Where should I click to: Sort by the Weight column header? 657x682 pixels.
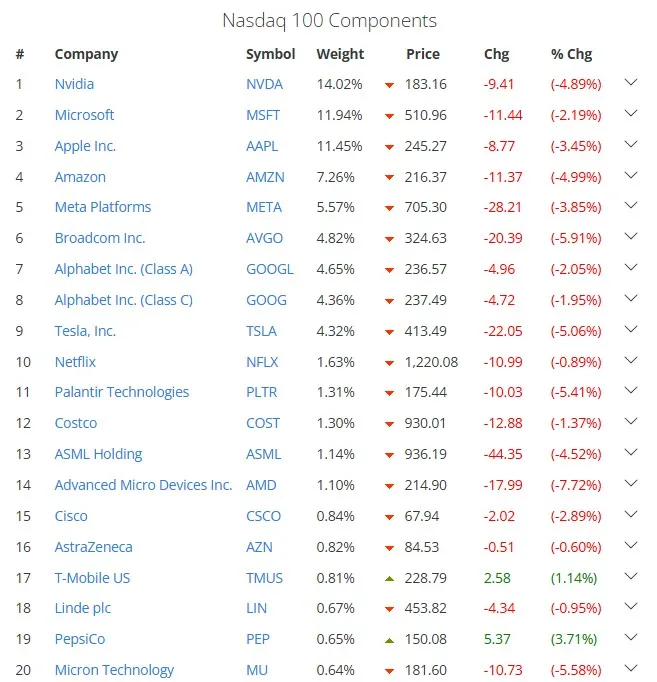[340, 54]
